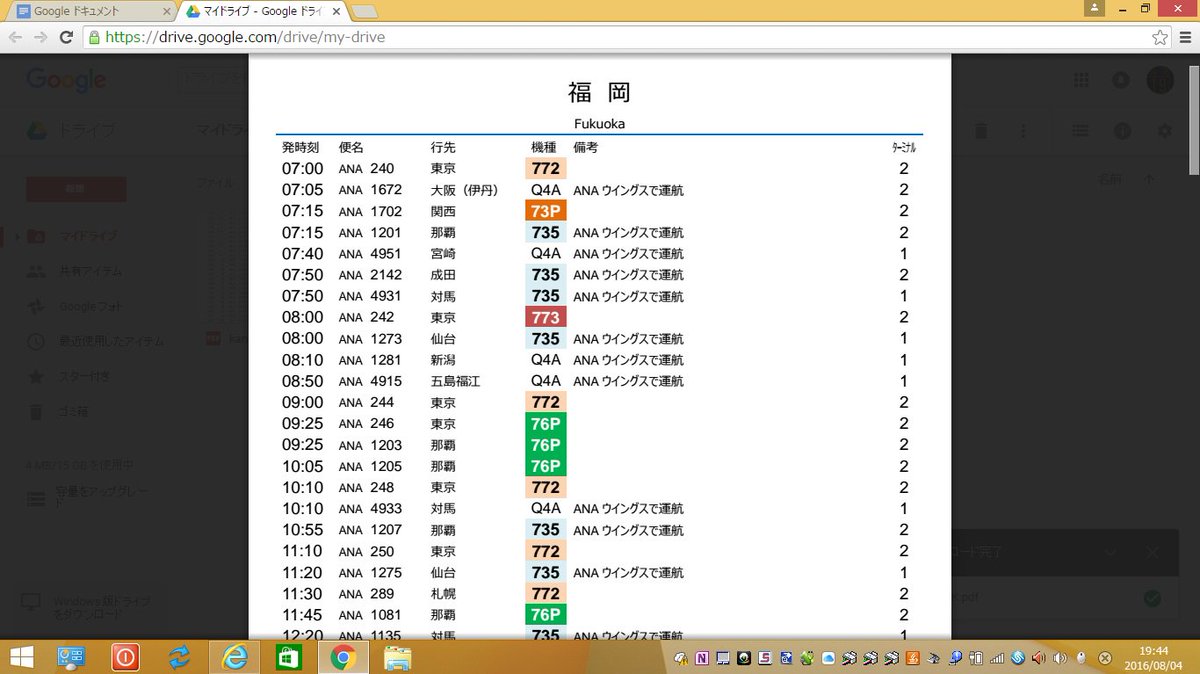Reload the page with refresh icon
This screenshot has width=1200, height=674.
point(67,38)
